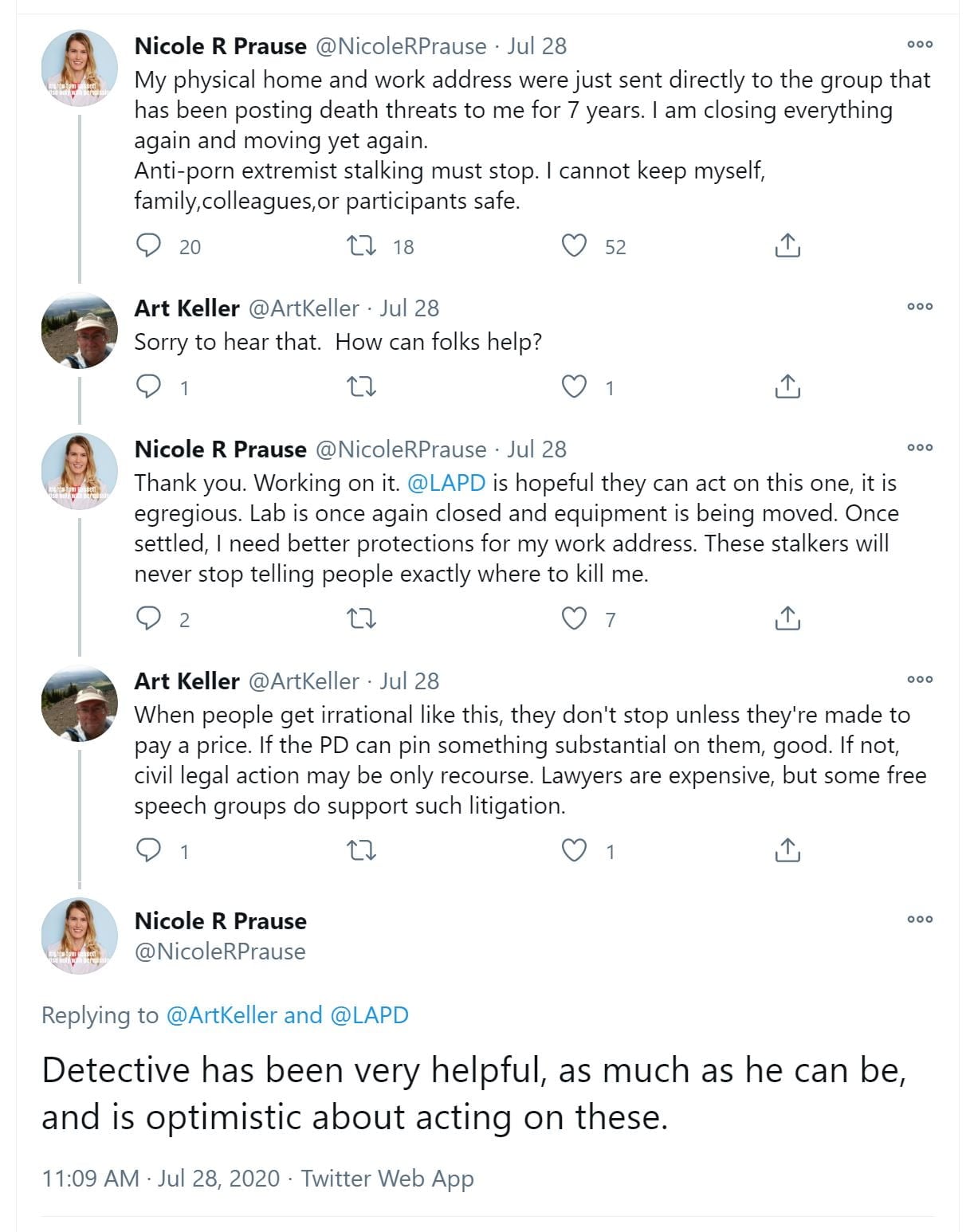Like Art Keller's tweet about lawyers
970x1232 pixels.
click(574, 850)
